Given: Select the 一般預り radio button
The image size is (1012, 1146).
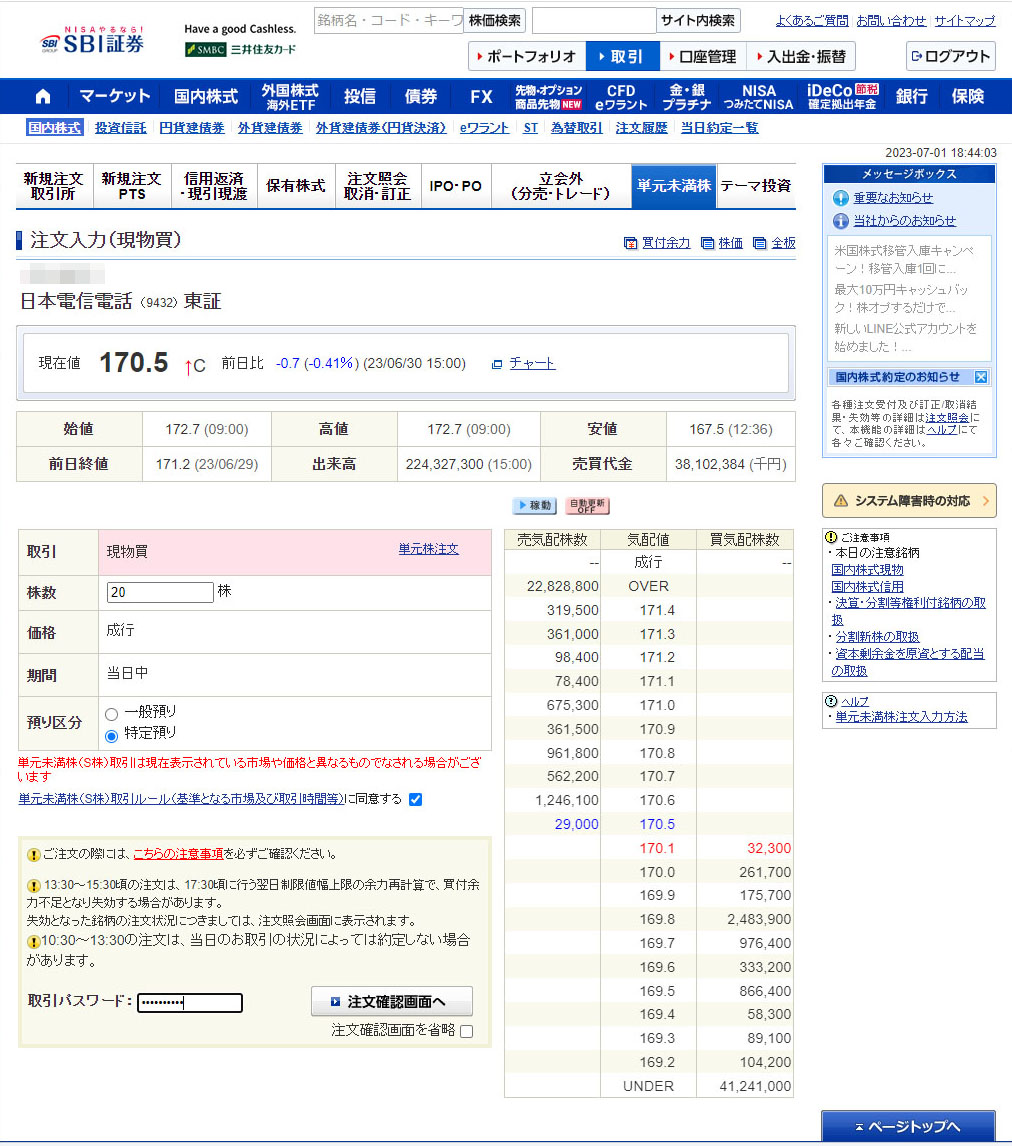Looking at the screenshot, I should click(112, 713).
